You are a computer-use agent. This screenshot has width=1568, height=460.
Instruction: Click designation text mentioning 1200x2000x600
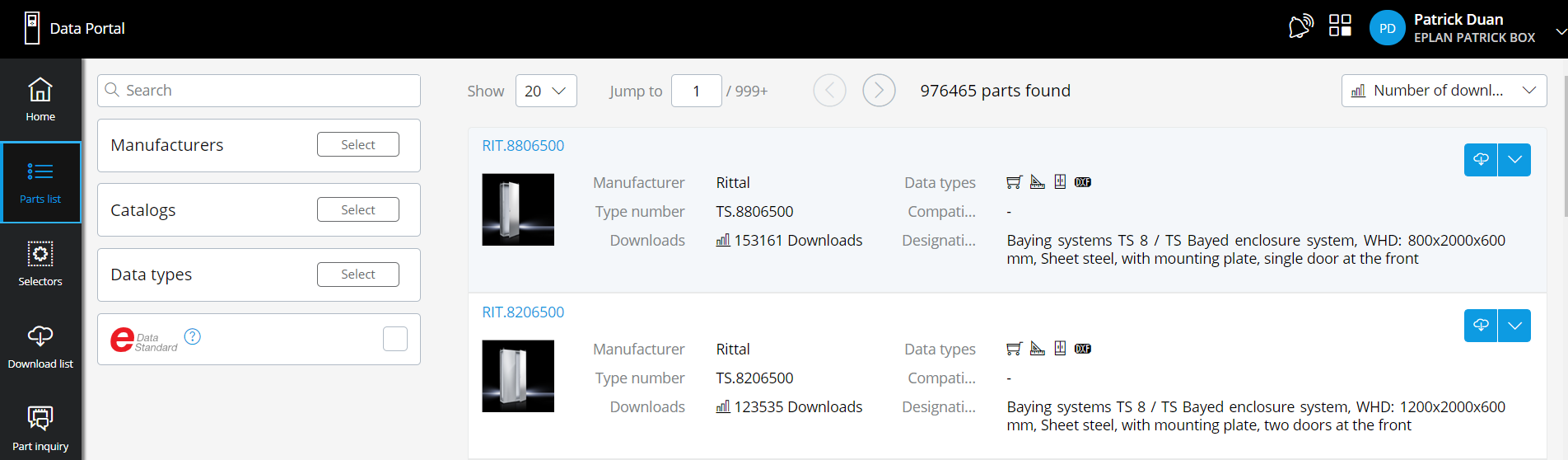[1255, 416]
